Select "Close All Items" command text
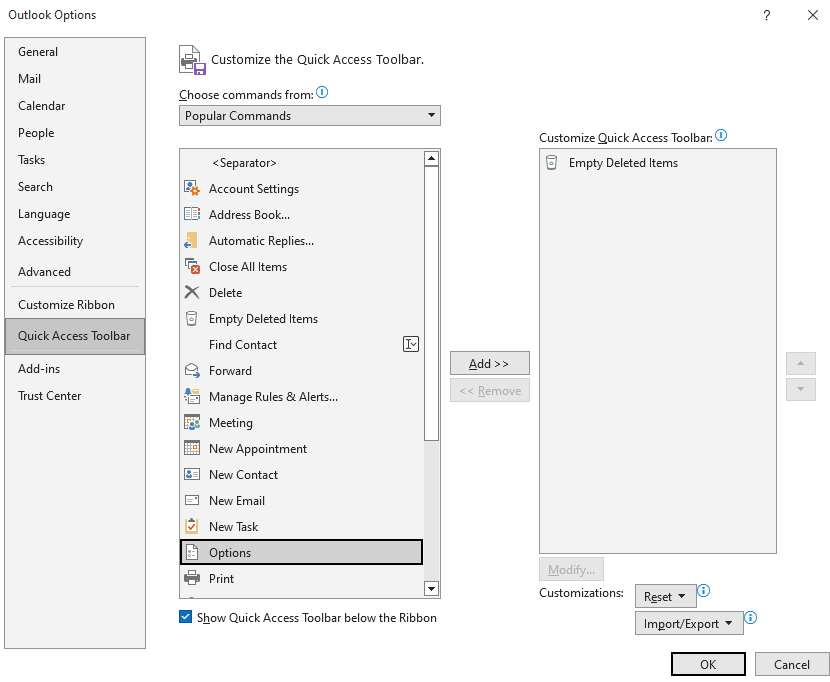Viewport: 830px width, 682px height. click(x=248, y=267)
